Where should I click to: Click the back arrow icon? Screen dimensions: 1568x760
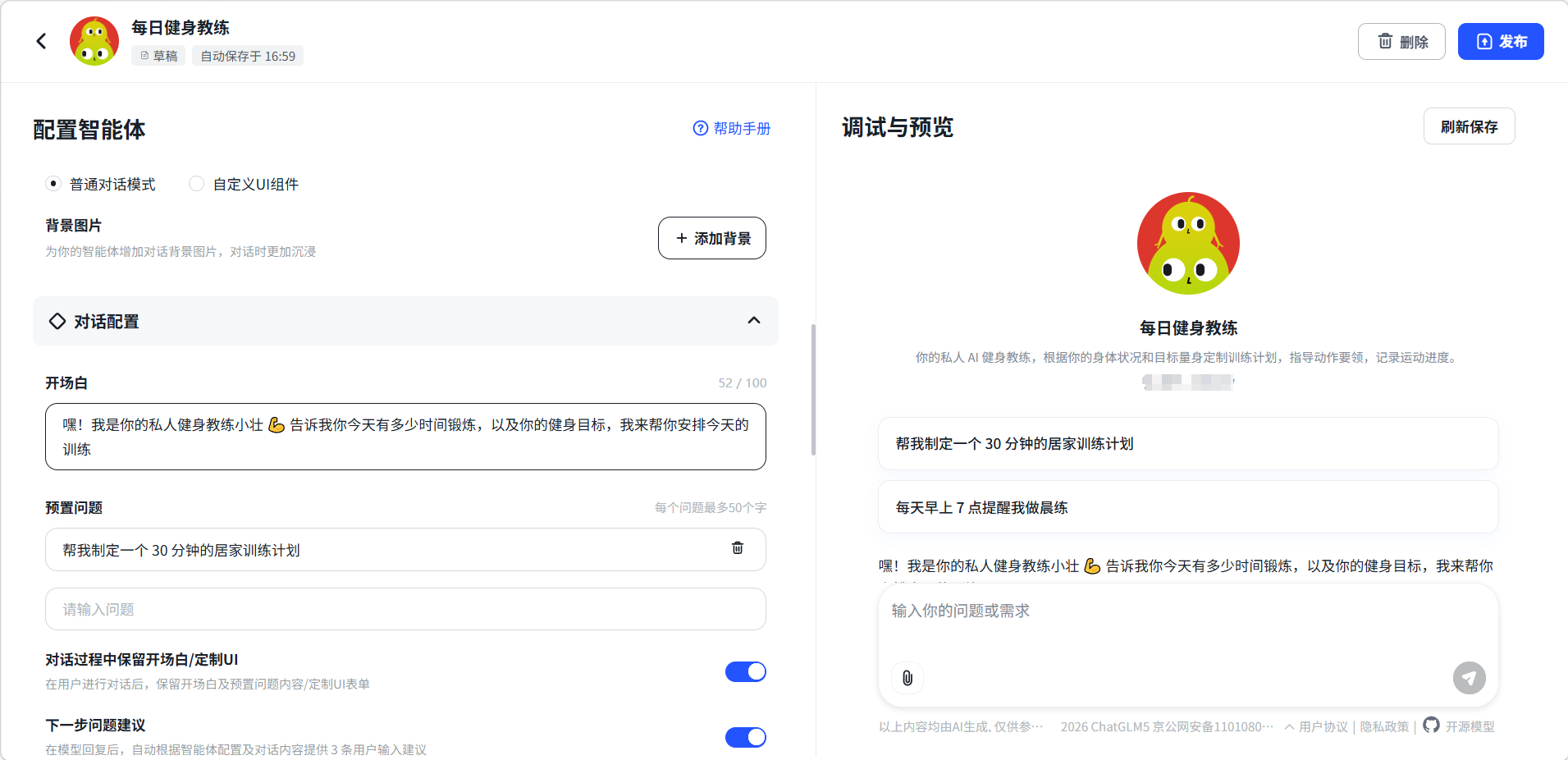[x=41, y=41]
